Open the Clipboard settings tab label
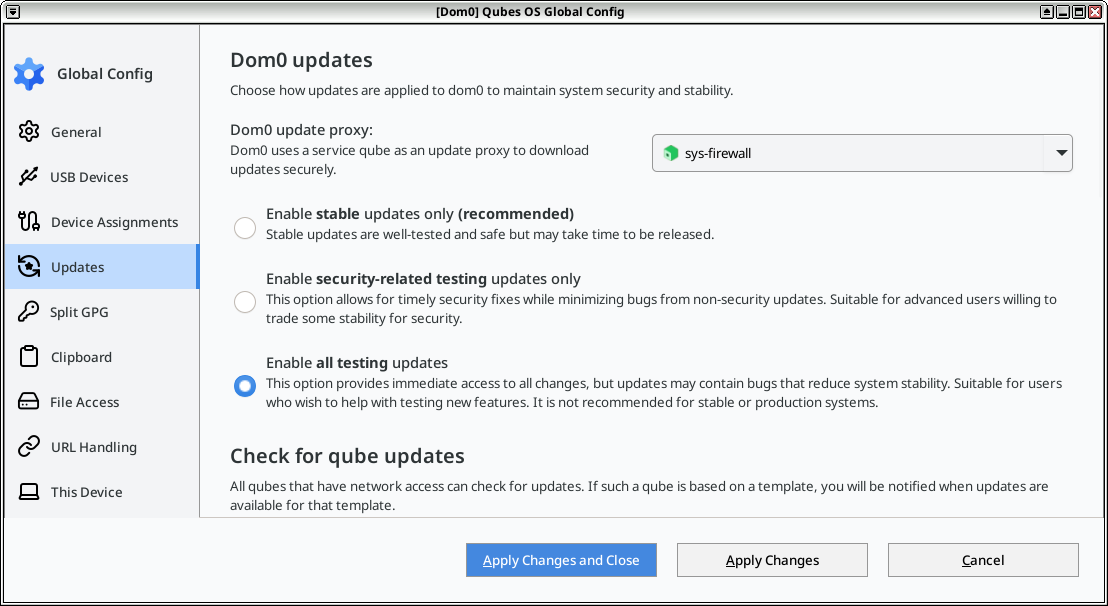The image size is (1108, 606). [x=81, y=357]
